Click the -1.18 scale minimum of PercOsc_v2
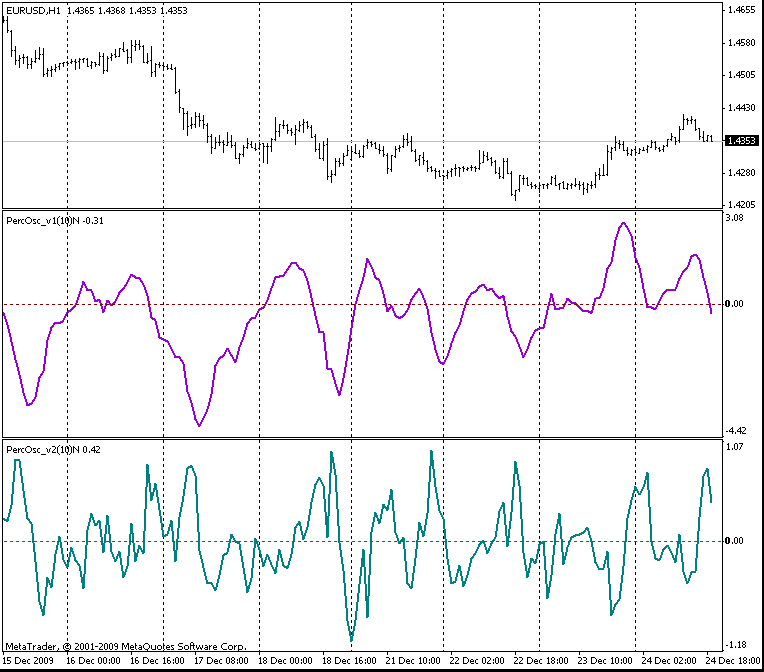The image size is (764, 672). tap(736, 645)
